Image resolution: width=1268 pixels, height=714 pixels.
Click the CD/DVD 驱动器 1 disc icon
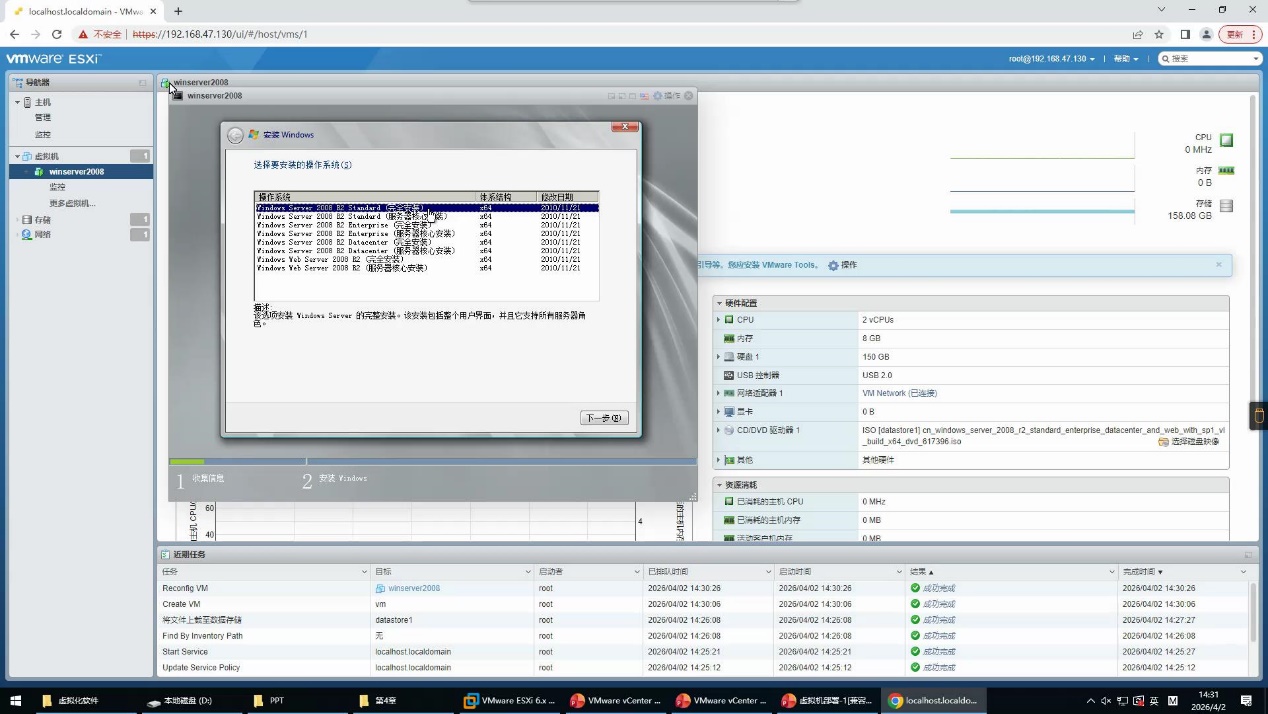[x=729, y=430]
